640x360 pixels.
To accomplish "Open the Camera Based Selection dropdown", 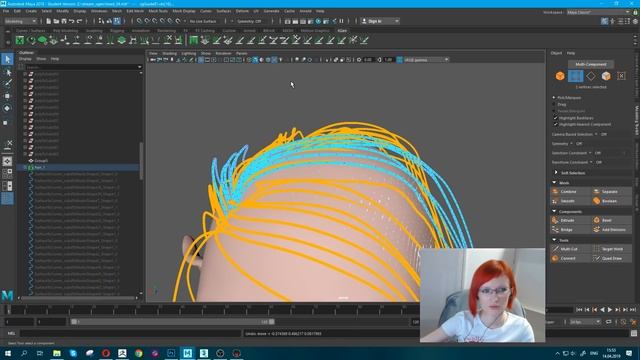I will click(x=596, y=134).
